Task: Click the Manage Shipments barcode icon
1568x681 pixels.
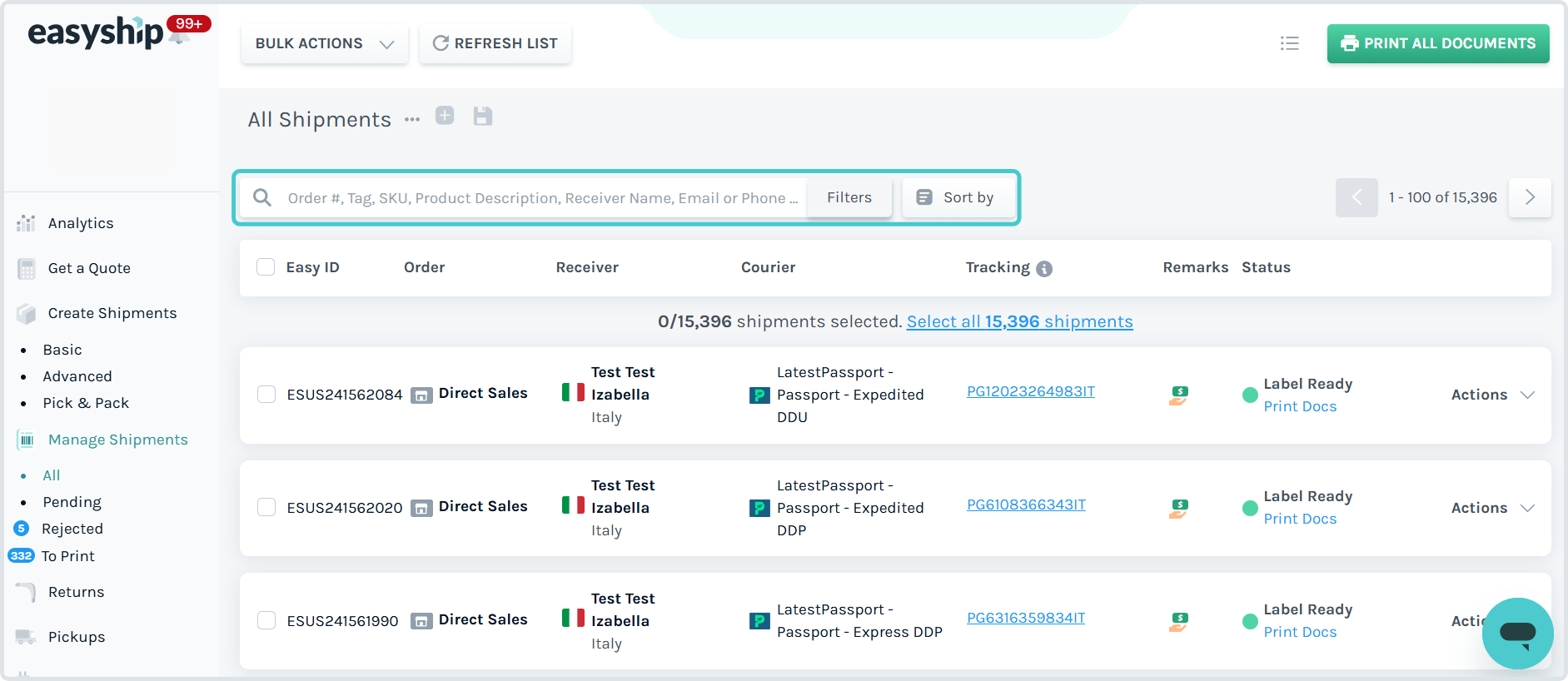Action: (27, 440)
